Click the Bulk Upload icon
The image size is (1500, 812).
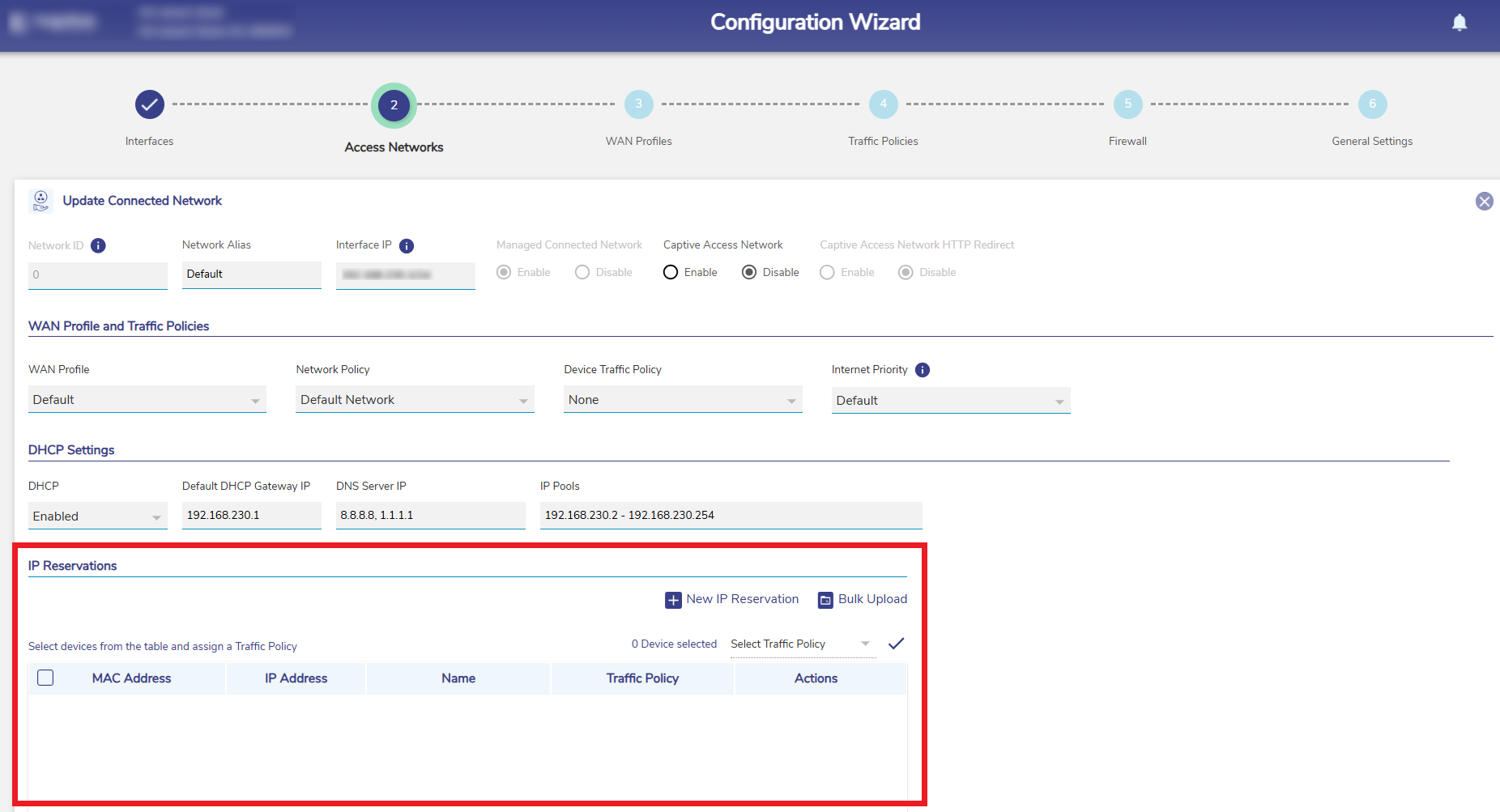pyautogui.click(x=825, y=600)
